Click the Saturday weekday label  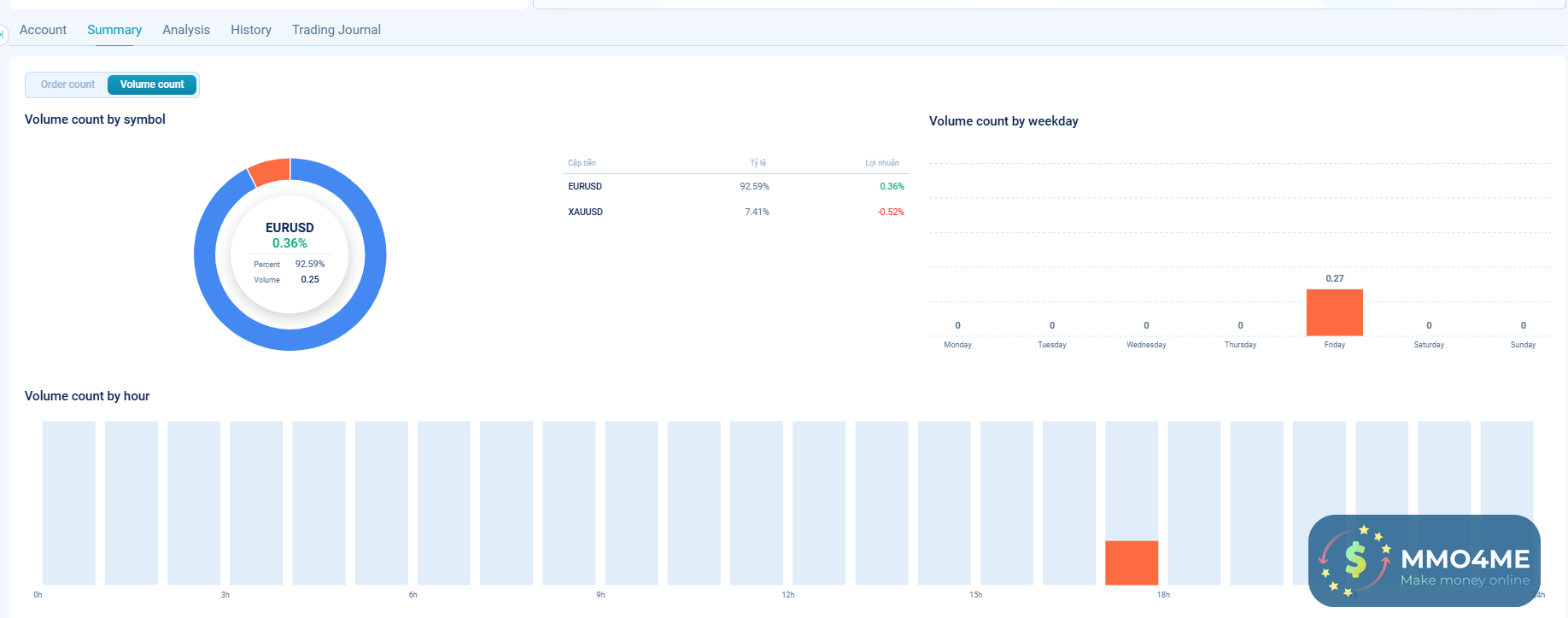(1429, 345)
